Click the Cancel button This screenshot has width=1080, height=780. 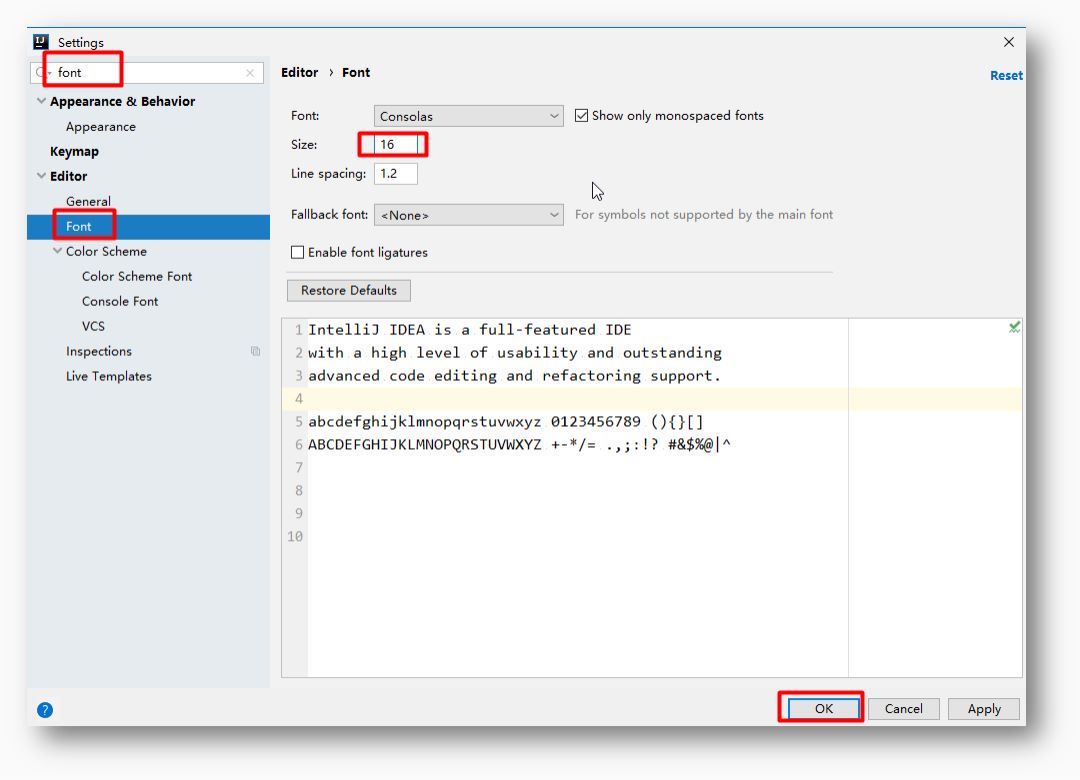pyautogui.click(x=904, y=709)
